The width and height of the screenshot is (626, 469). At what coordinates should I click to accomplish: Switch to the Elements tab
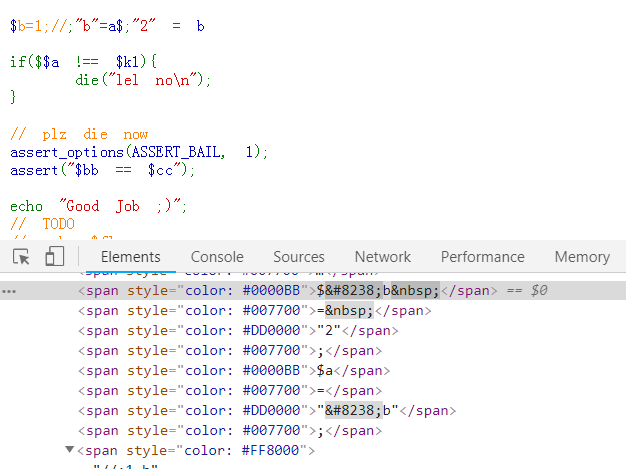pos(131,257)
